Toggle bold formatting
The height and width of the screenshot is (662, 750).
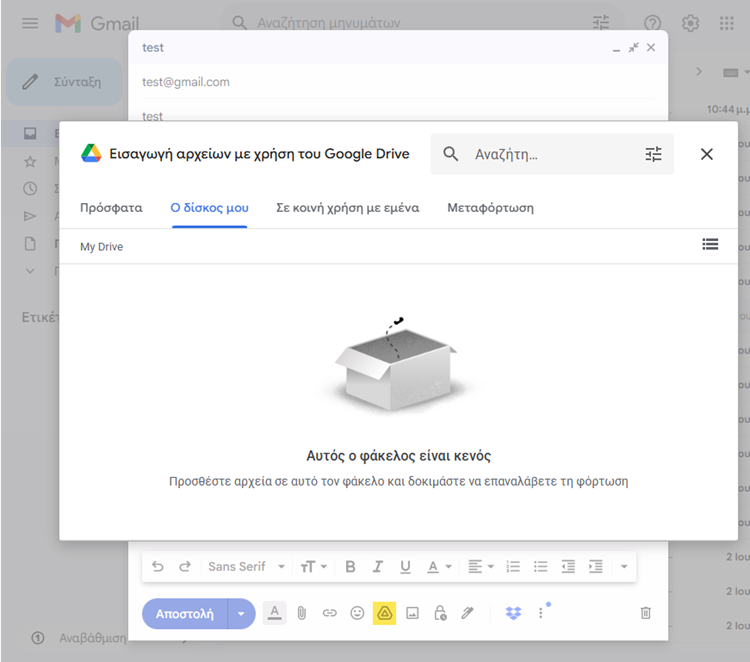tap(350, 567)
